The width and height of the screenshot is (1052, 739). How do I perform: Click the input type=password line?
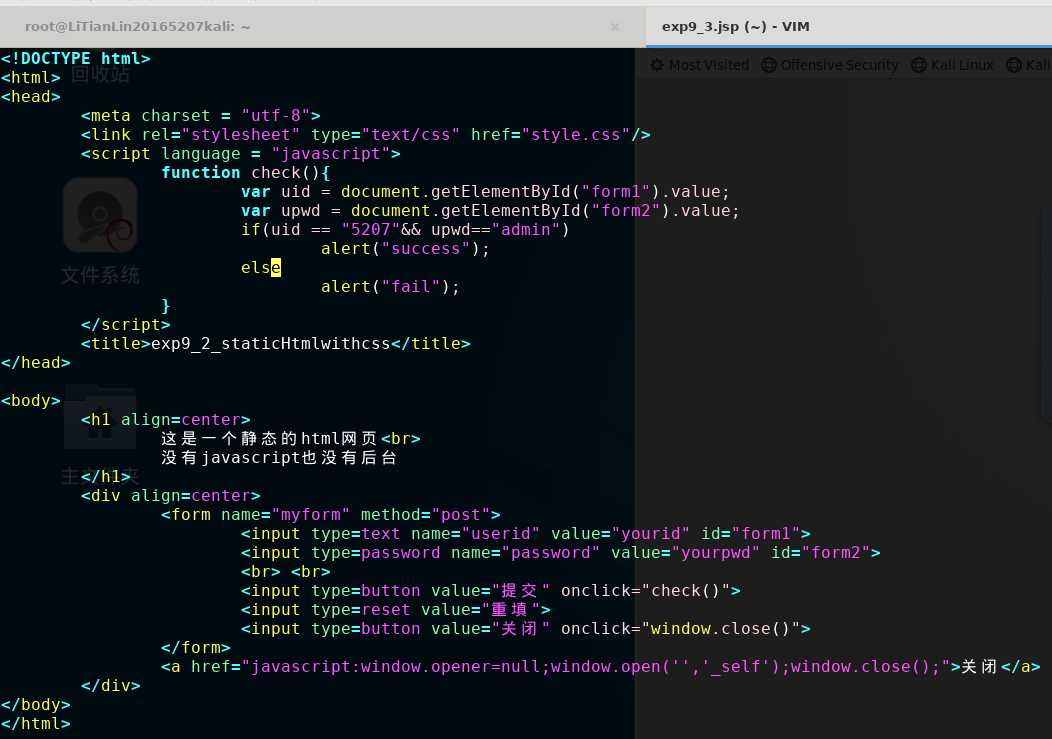click(561, 552)
